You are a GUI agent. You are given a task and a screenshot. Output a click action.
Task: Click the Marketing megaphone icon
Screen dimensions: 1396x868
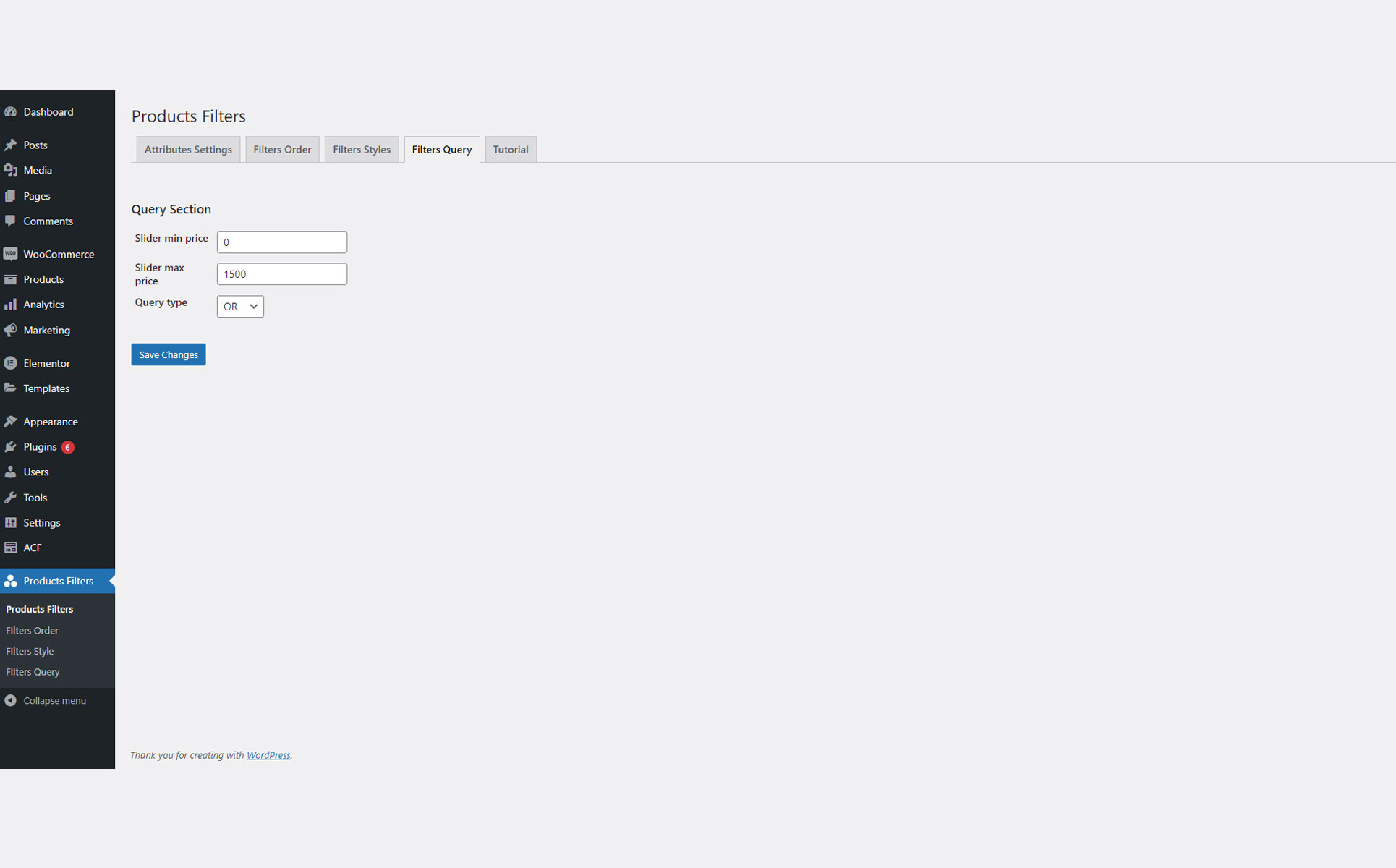(x=10, y=330)
